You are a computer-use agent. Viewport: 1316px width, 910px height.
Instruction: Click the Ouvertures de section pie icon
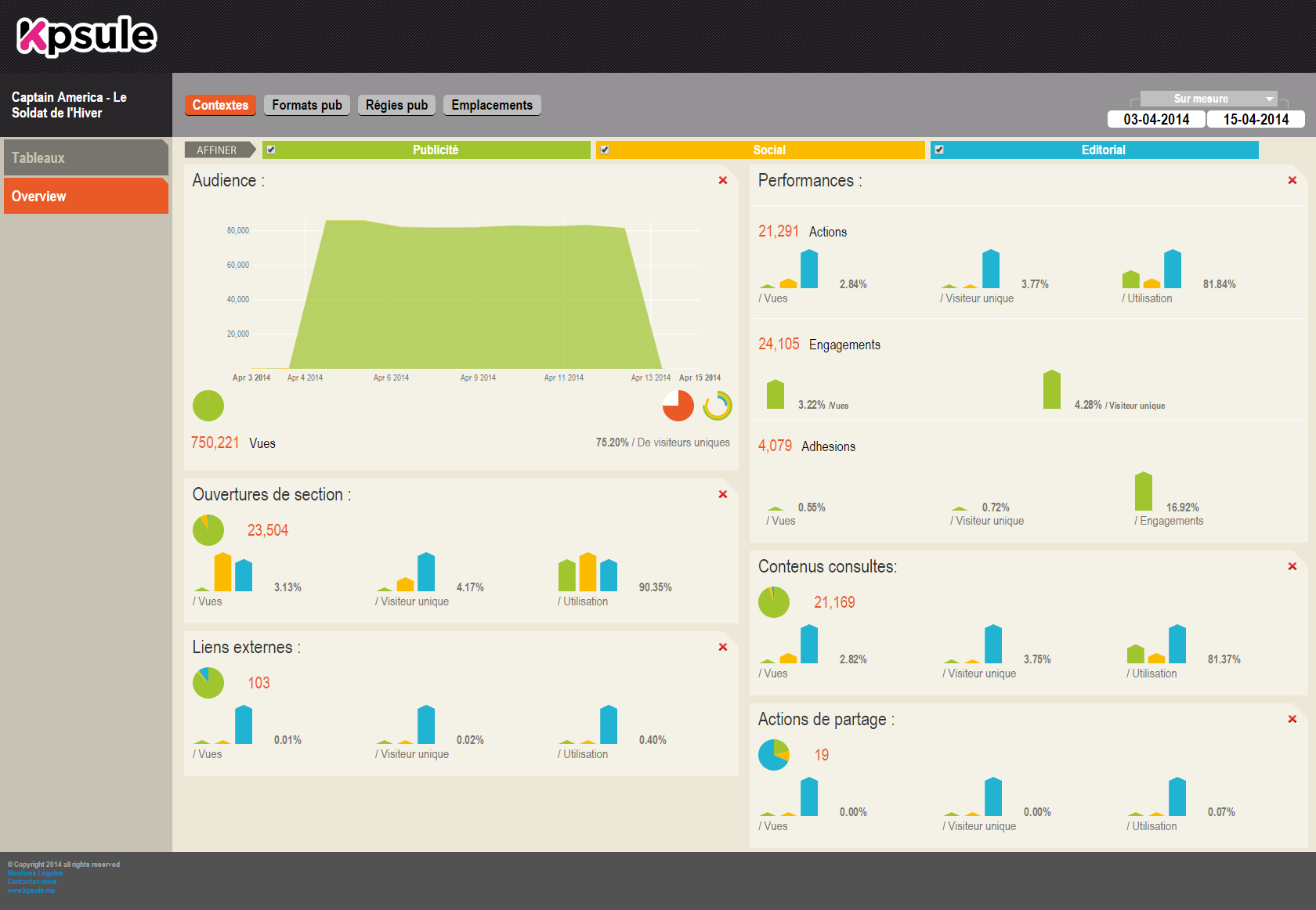pos(208,530)
